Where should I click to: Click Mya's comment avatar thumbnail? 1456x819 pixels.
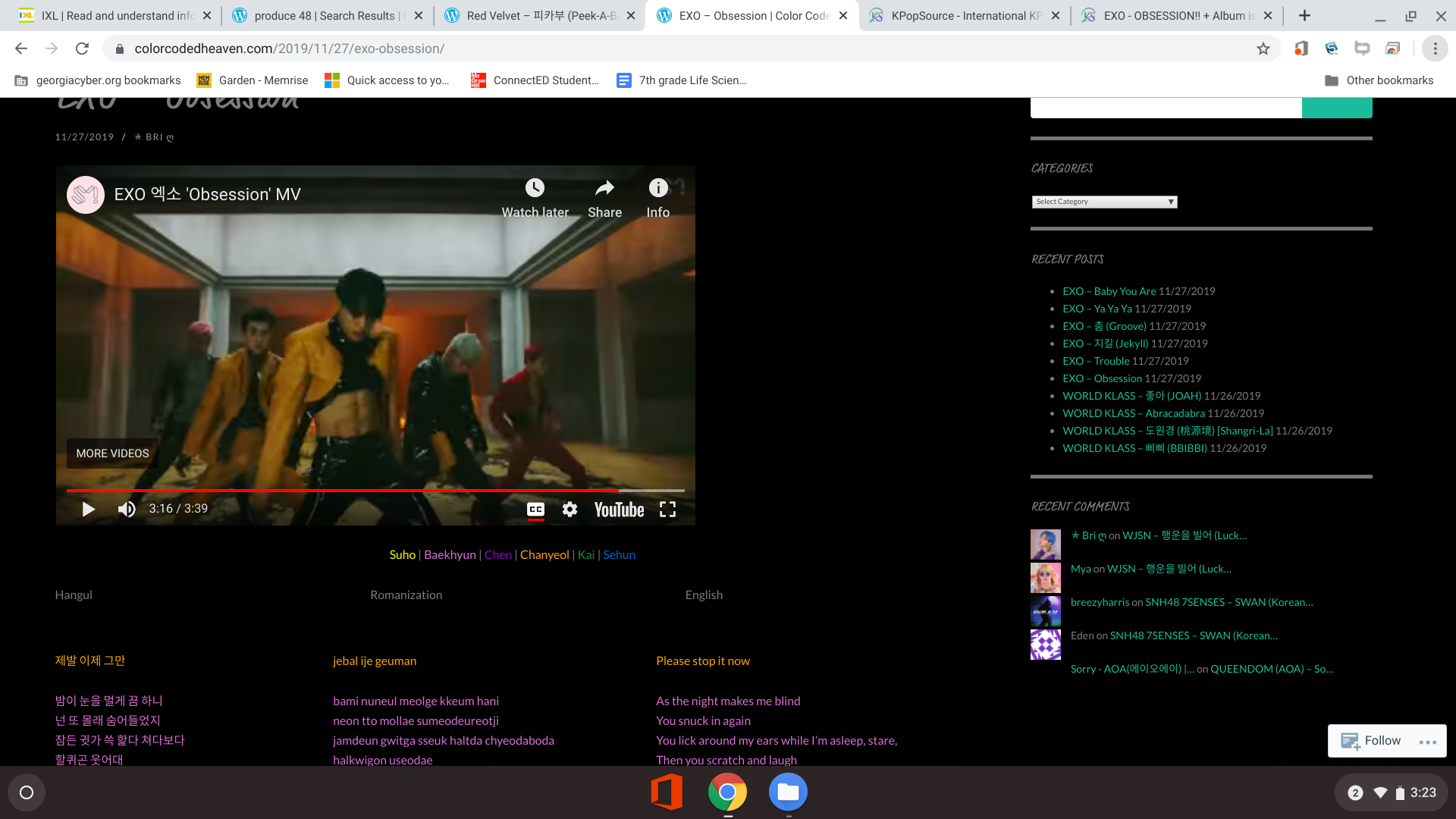[x=1046, y=578]
